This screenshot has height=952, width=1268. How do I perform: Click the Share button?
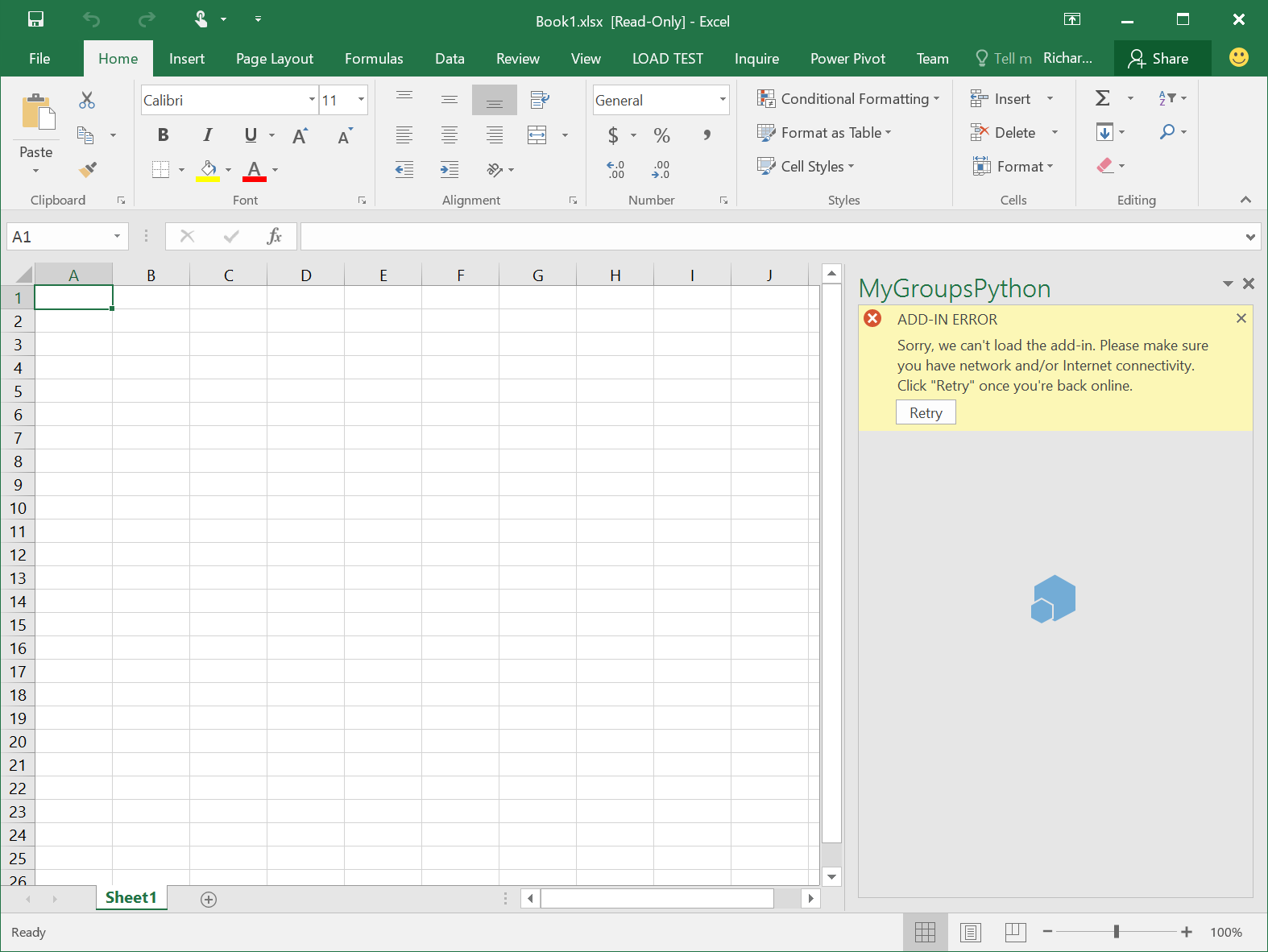pos(1161,58)
